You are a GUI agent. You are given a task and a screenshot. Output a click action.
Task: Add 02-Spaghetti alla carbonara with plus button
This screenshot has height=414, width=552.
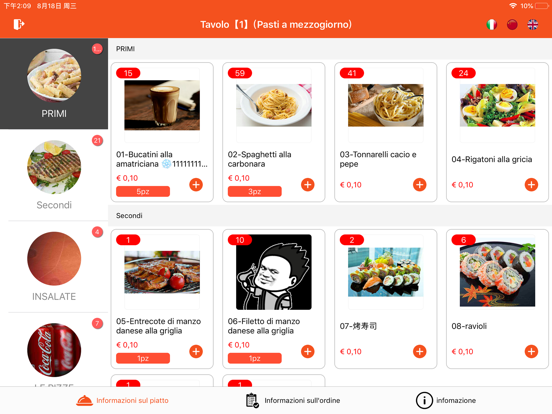pos(308,184)
